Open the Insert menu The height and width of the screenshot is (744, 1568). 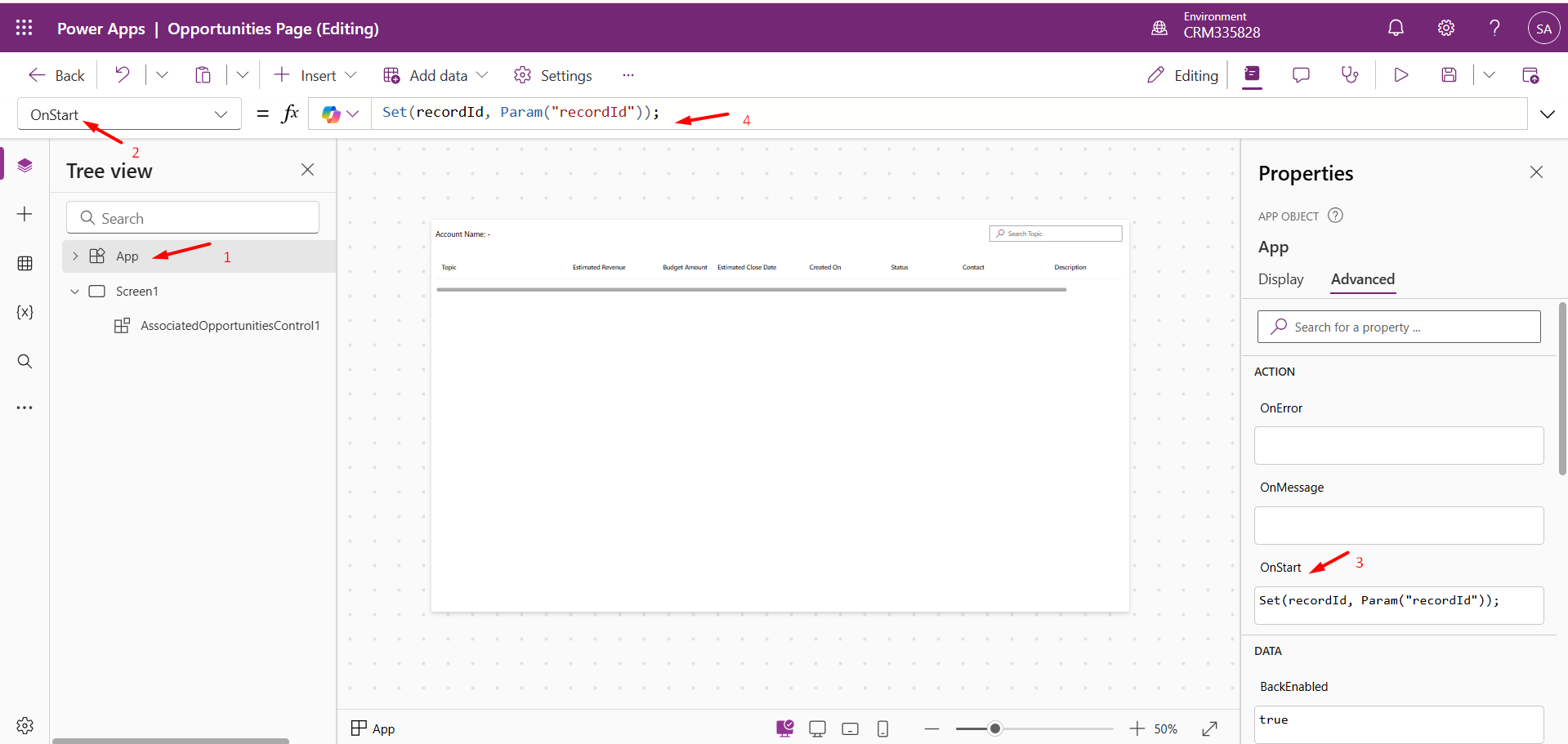[x=315, y=75]
